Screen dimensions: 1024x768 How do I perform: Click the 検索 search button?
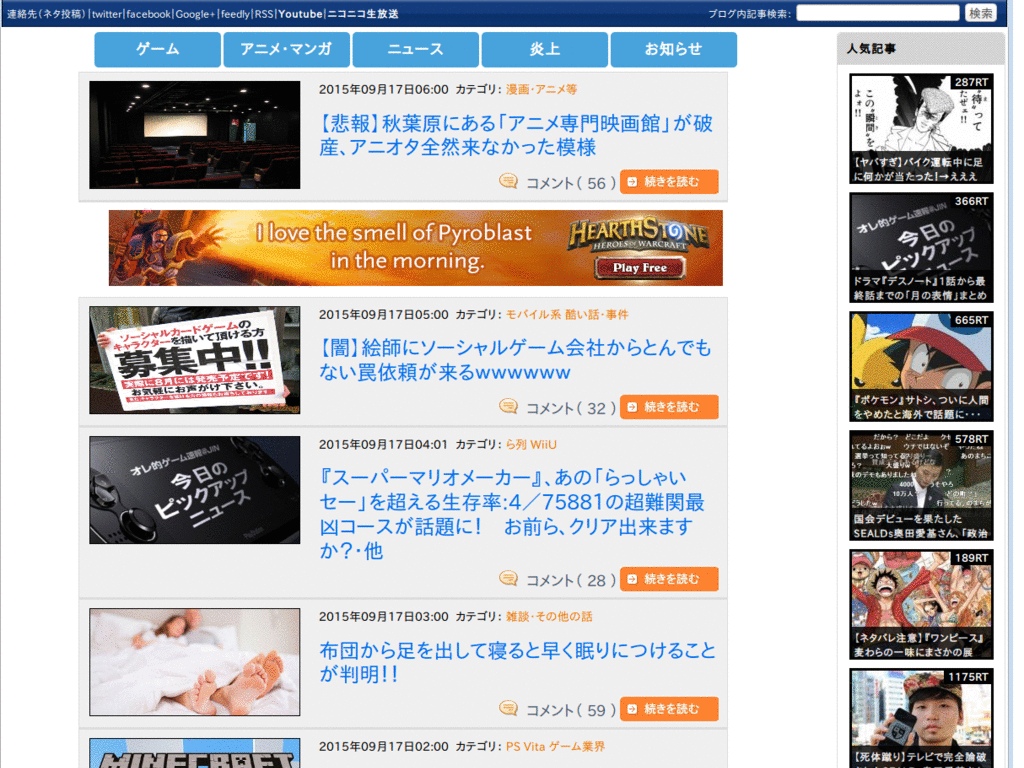[980, 13]
